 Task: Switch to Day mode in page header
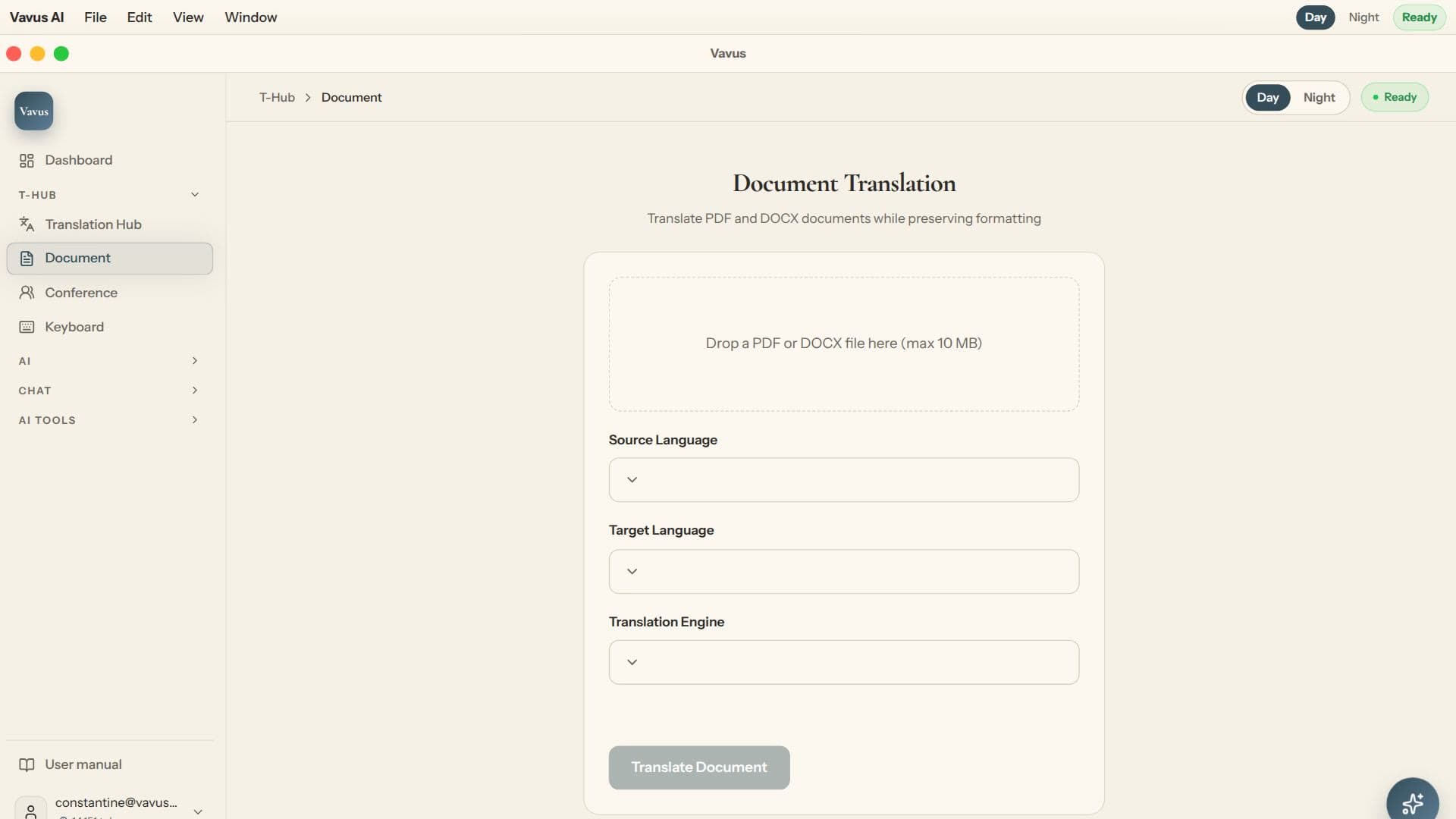[x=1267, y=97]
